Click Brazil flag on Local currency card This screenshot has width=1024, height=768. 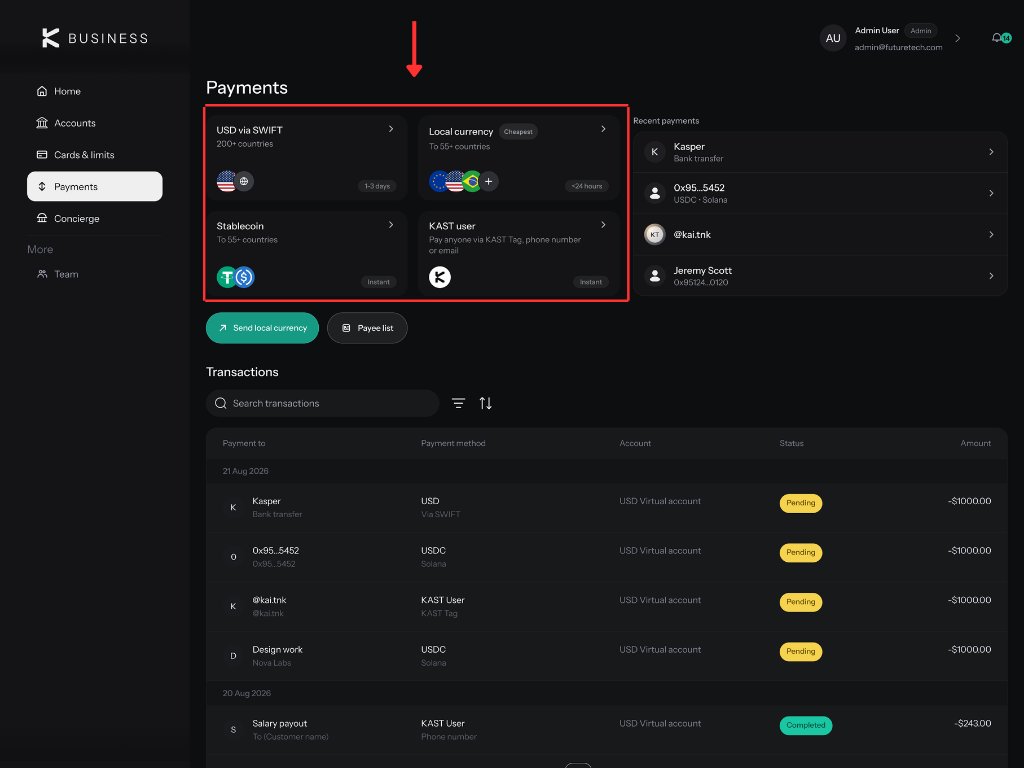click(x=472, y=181)
